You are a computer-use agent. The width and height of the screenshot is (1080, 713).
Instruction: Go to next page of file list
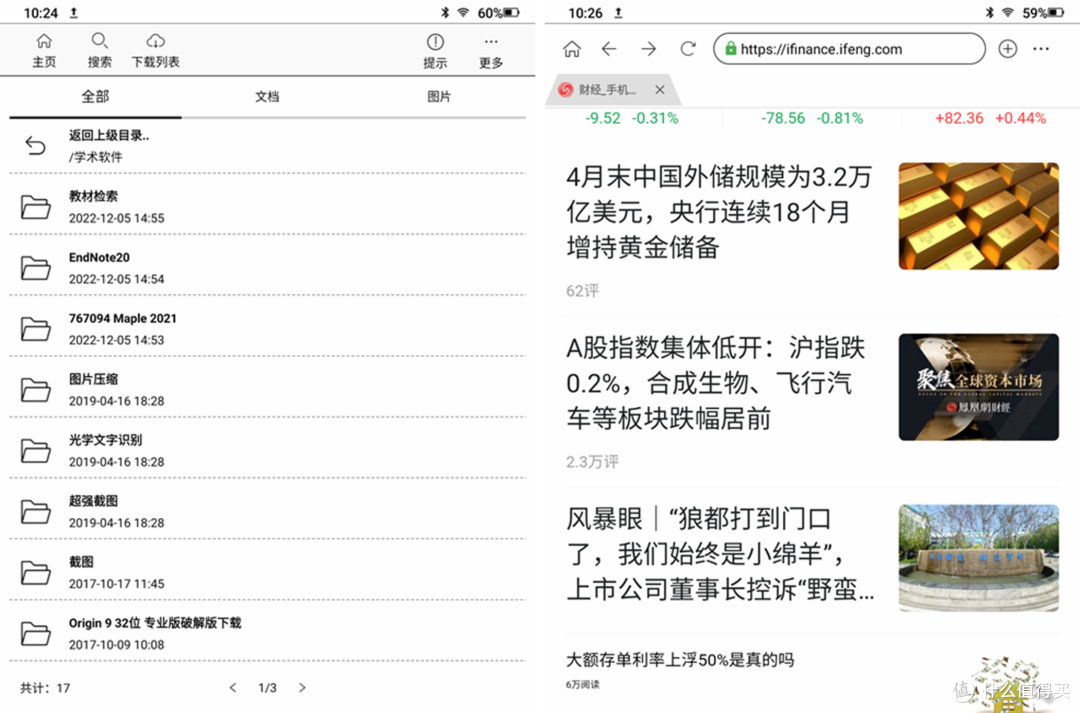click(x=302, y=688)
